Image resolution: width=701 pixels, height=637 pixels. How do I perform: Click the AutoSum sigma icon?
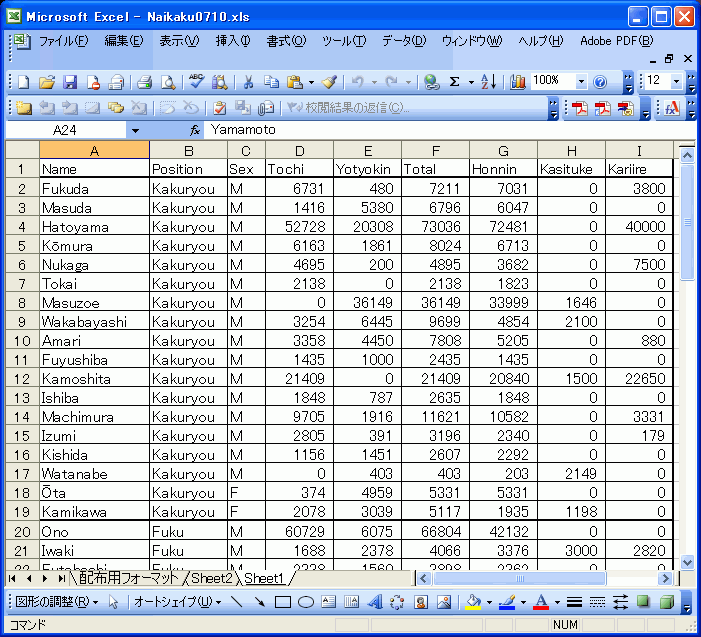pyautogui.click(x=455, y=82)
